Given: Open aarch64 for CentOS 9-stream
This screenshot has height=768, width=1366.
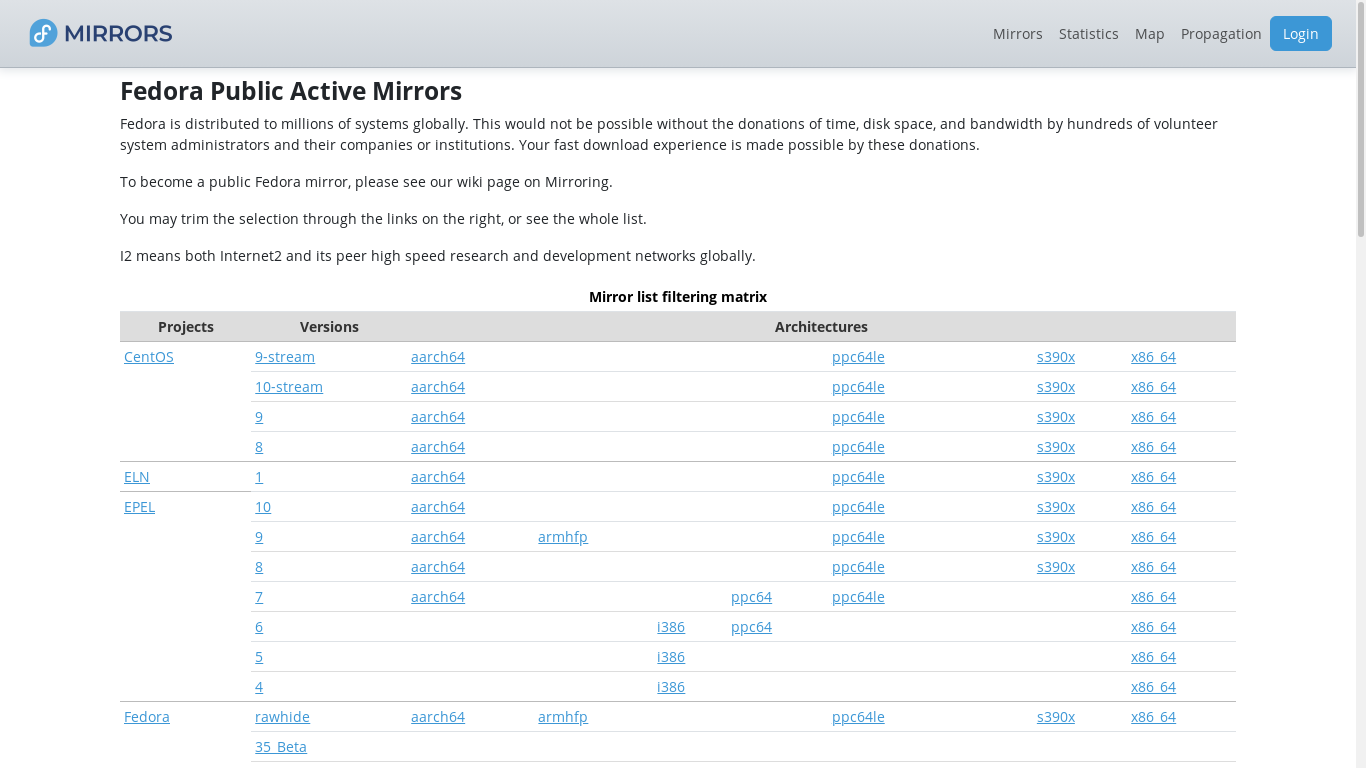Looking at the screenshot, I should (x=438, y=357).
